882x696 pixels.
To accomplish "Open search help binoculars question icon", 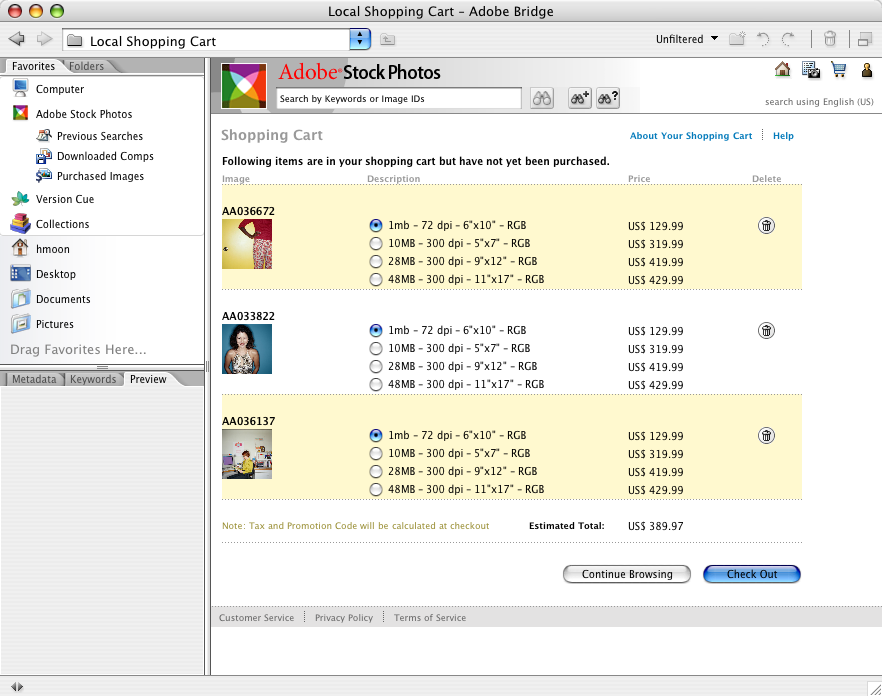I will click(608, 98).
